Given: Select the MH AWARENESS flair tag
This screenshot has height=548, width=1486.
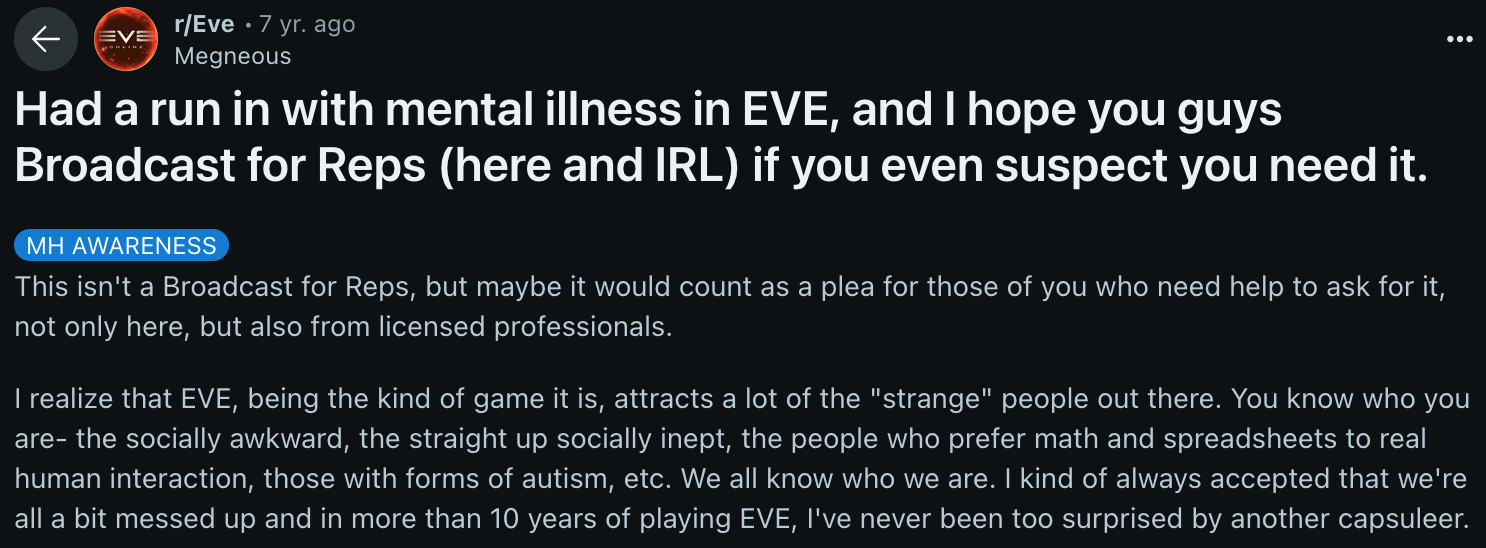Looking at the screenshot, I should point(122,246).
